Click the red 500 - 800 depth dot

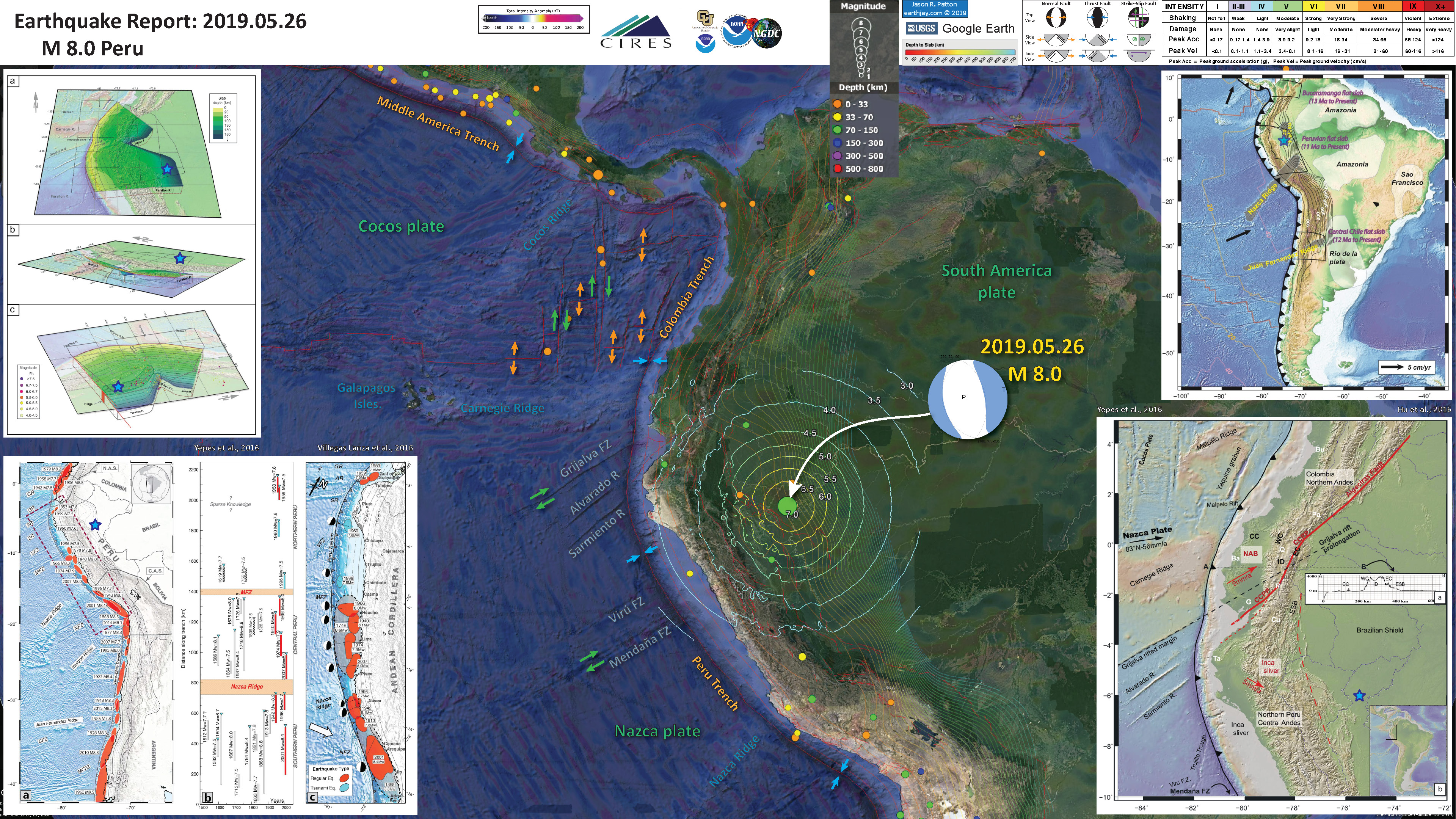837,168
